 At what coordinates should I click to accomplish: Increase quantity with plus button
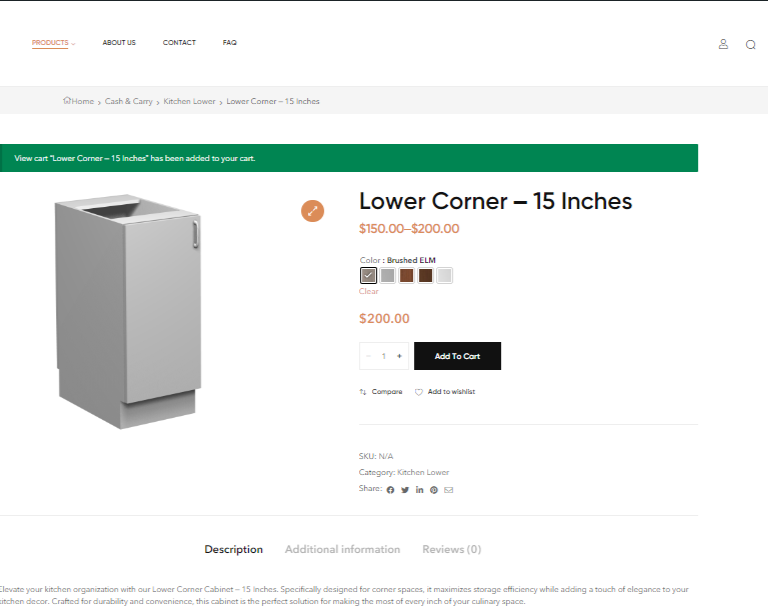point(399,356)
